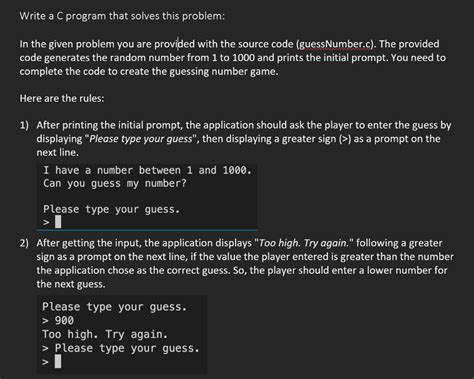Click the 'the next guess.' text

click(71, 284)
